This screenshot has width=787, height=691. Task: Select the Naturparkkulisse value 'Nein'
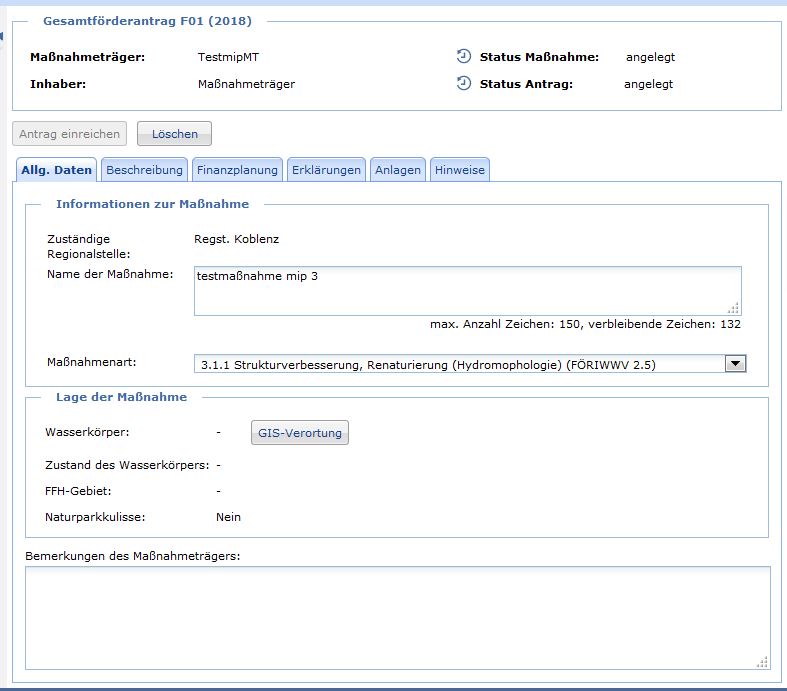click(228, 517)
